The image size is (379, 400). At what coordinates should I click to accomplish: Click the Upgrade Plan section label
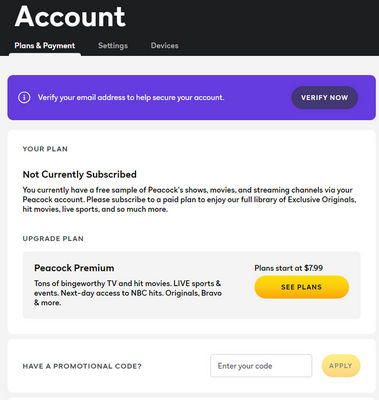coord(53,239)
